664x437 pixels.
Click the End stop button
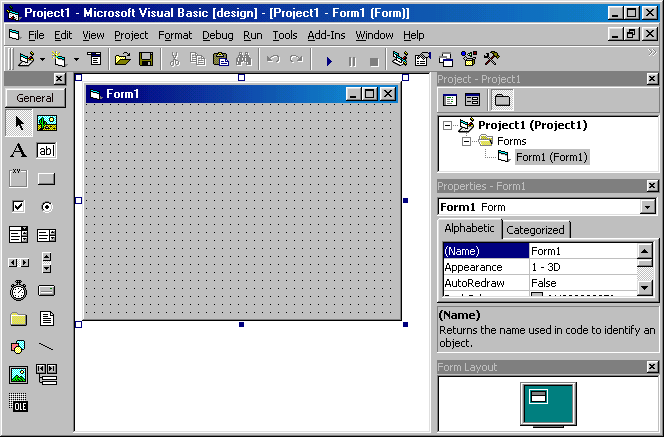pyautogui.click(x=374, y=61)
